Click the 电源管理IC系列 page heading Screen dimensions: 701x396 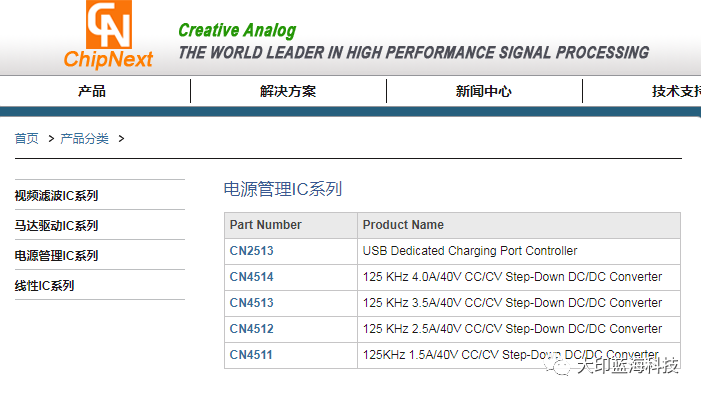point(283,189)
